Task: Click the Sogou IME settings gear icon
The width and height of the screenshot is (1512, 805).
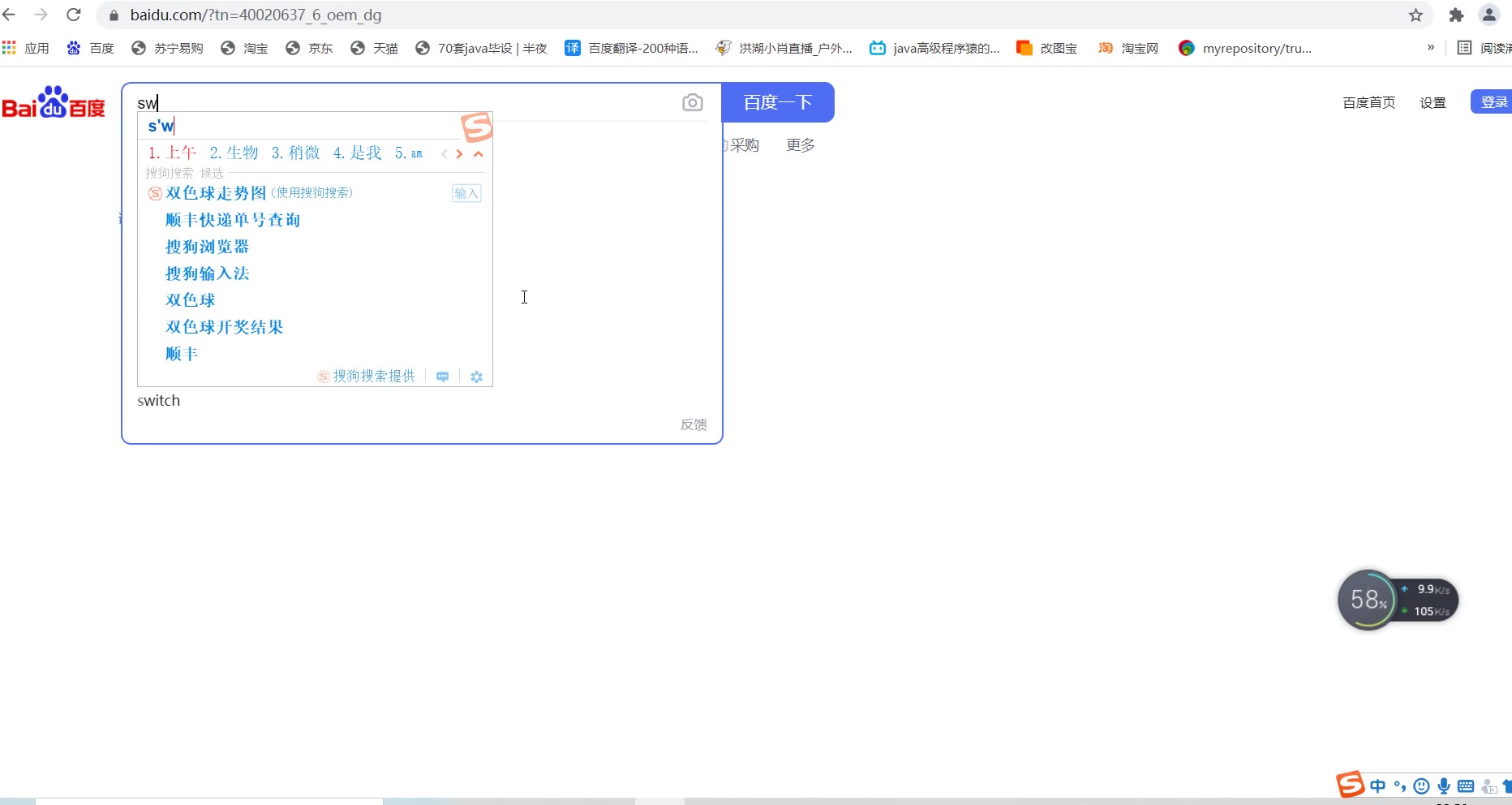Action: pos(476,377)
